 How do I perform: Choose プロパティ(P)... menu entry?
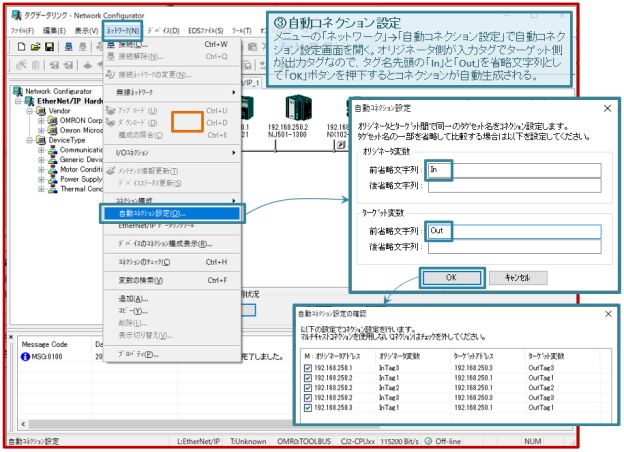coord(172,354)
